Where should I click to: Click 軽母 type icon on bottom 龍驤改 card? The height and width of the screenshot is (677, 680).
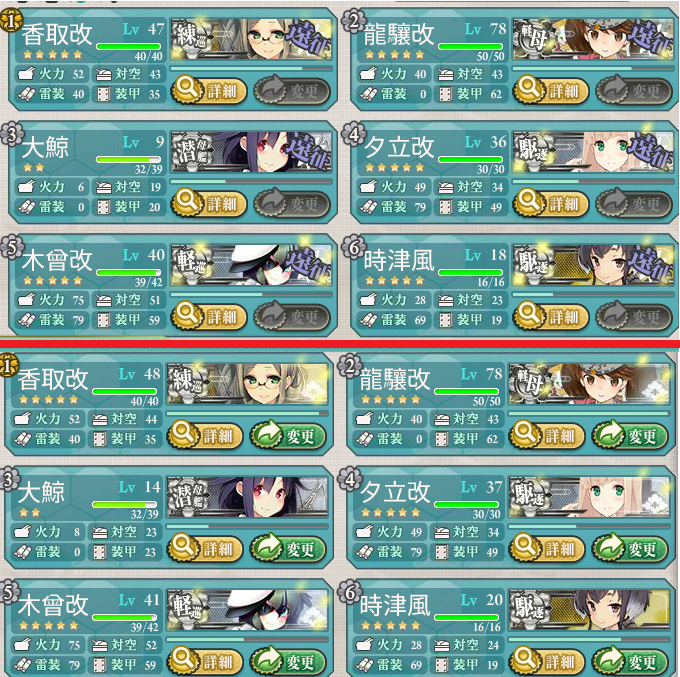[527, 379]
